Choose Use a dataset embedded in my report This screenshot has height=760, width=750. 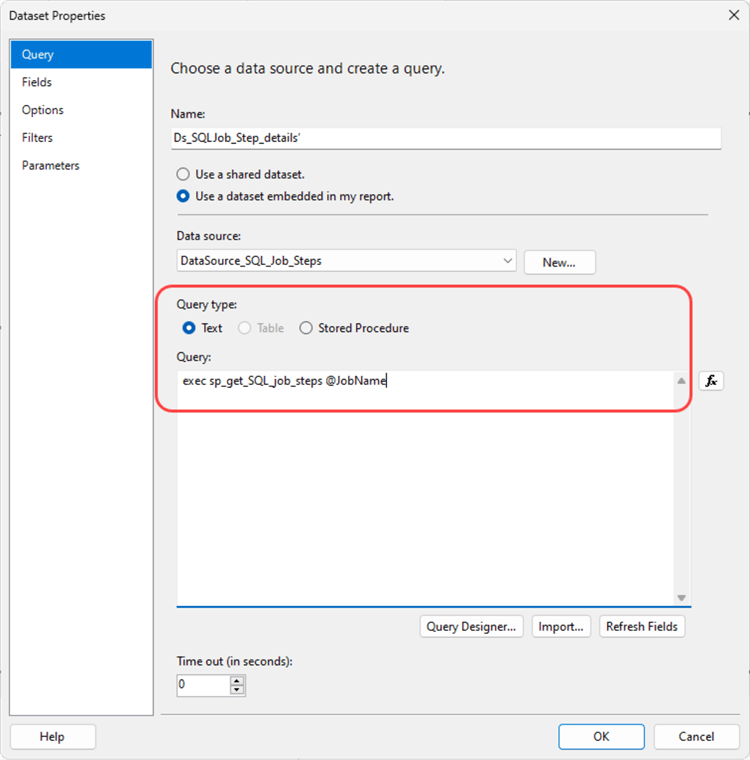(183, 196)
